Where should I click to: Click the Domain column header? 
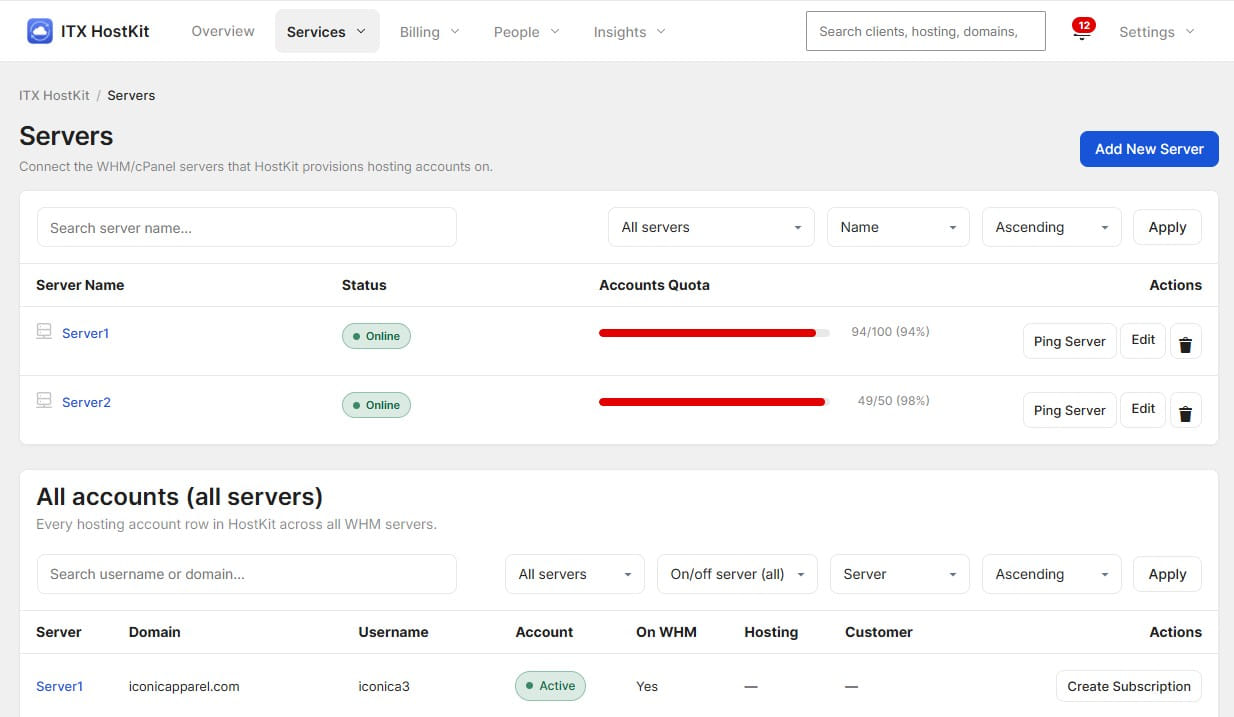(155, 632)
